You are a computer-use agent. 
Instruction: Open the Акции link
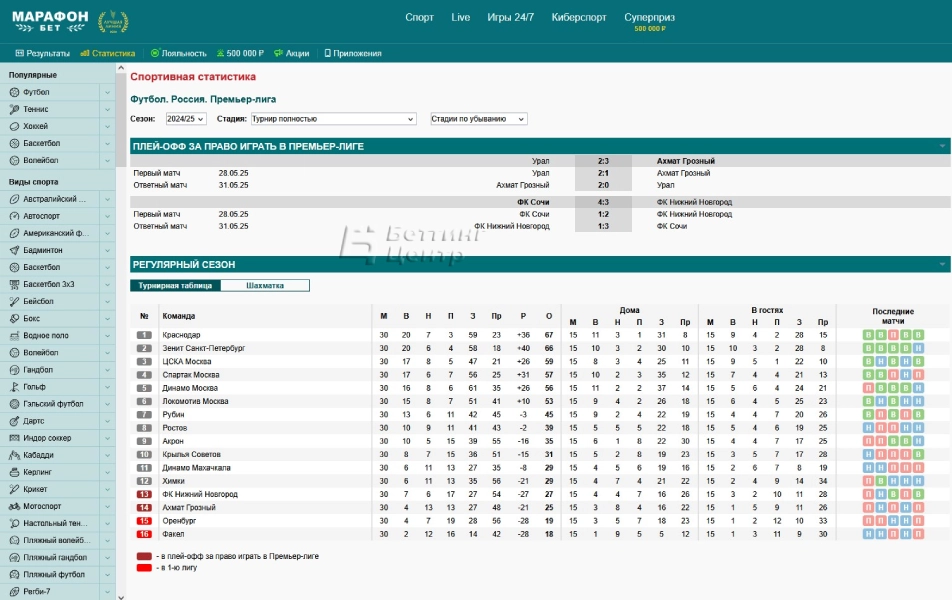point(291,53)
